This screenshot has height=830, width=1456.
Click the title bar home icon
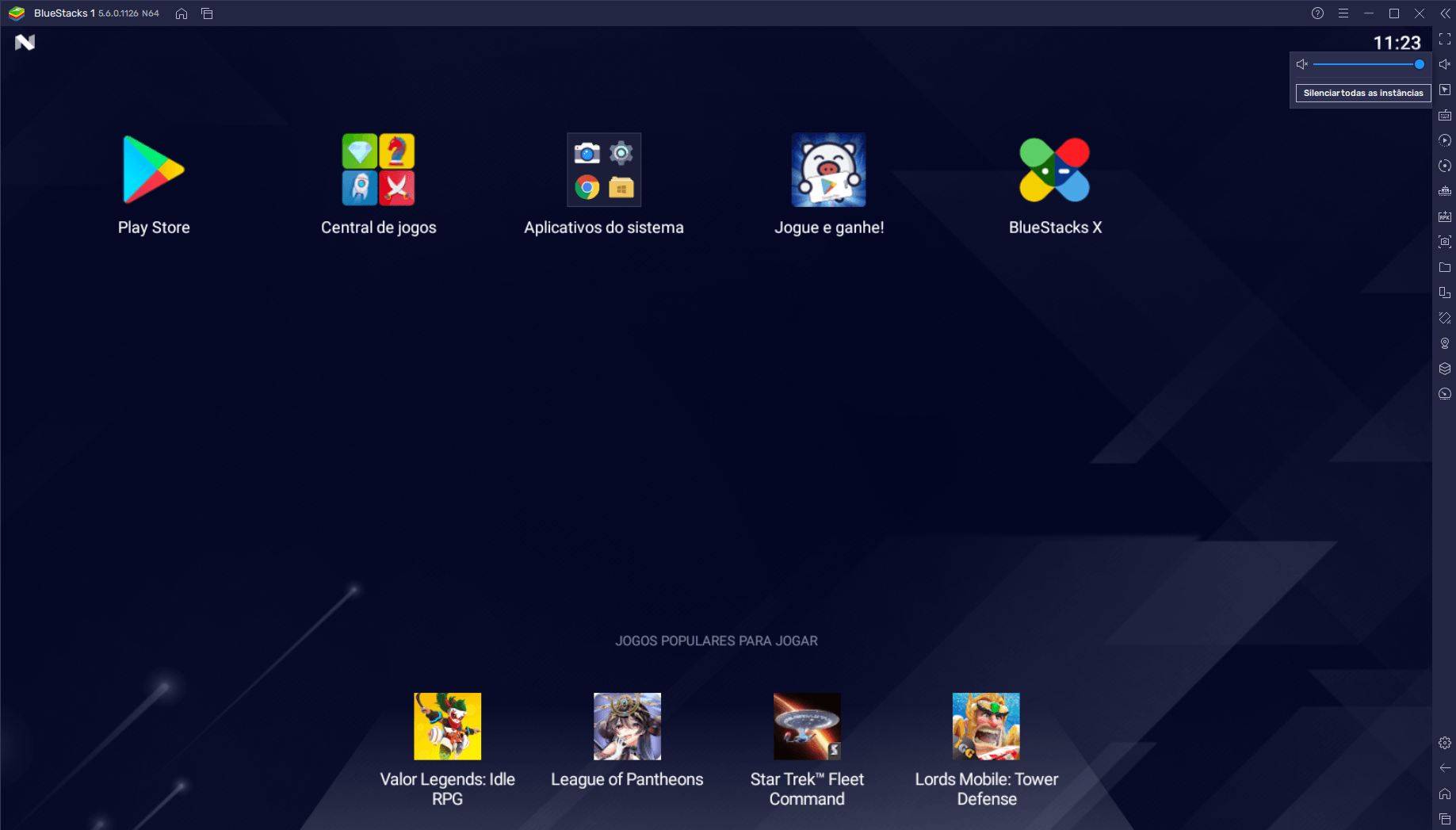182,13
